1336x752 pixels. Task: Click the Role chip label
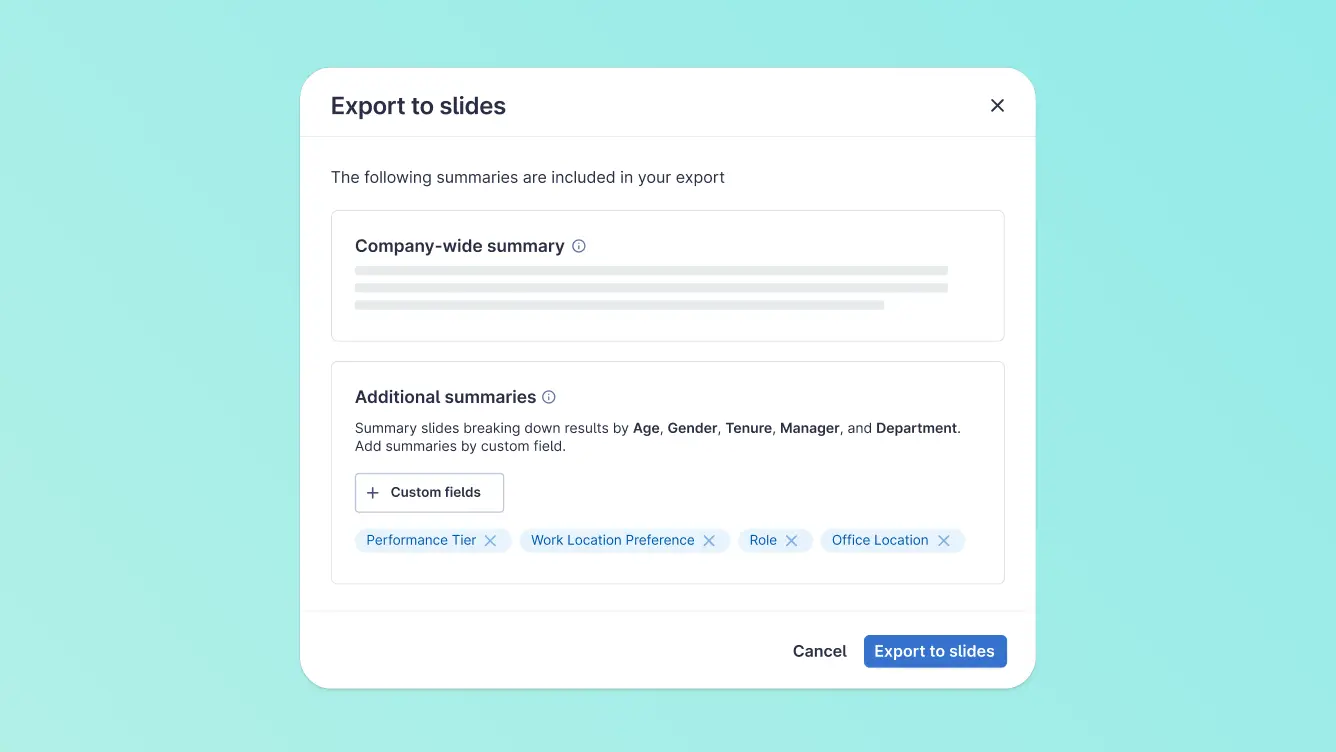tap(763, 540)
